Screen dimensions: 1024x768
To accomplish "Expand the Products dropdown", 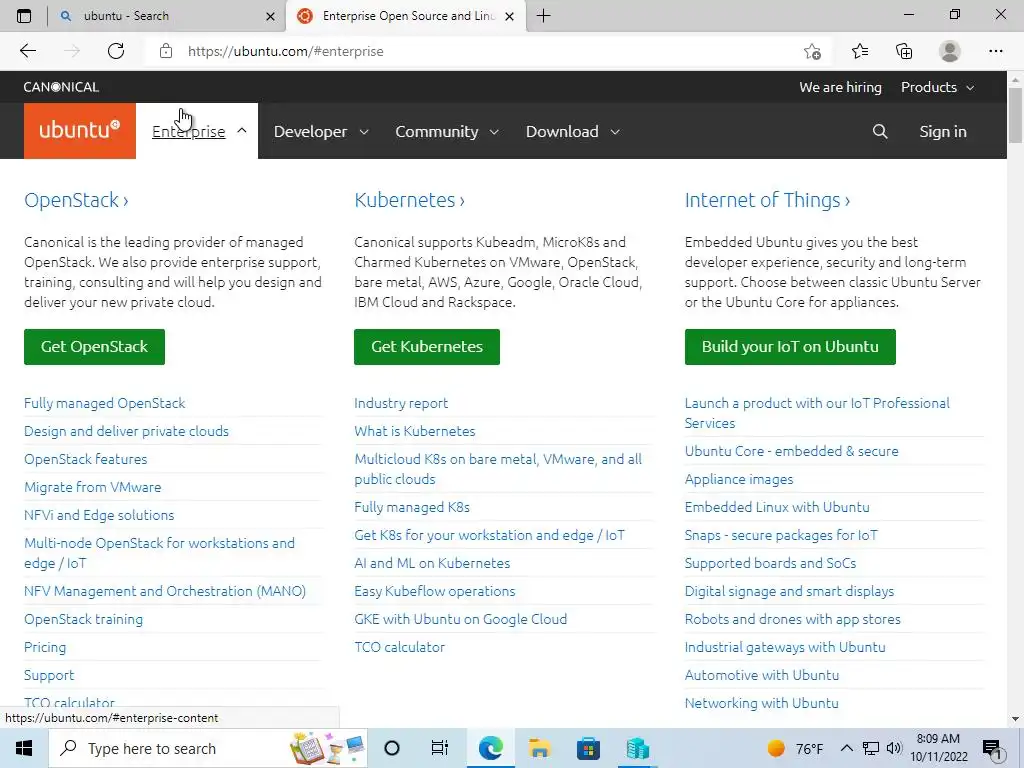I will pyautogui.click(x=937, y=87).
